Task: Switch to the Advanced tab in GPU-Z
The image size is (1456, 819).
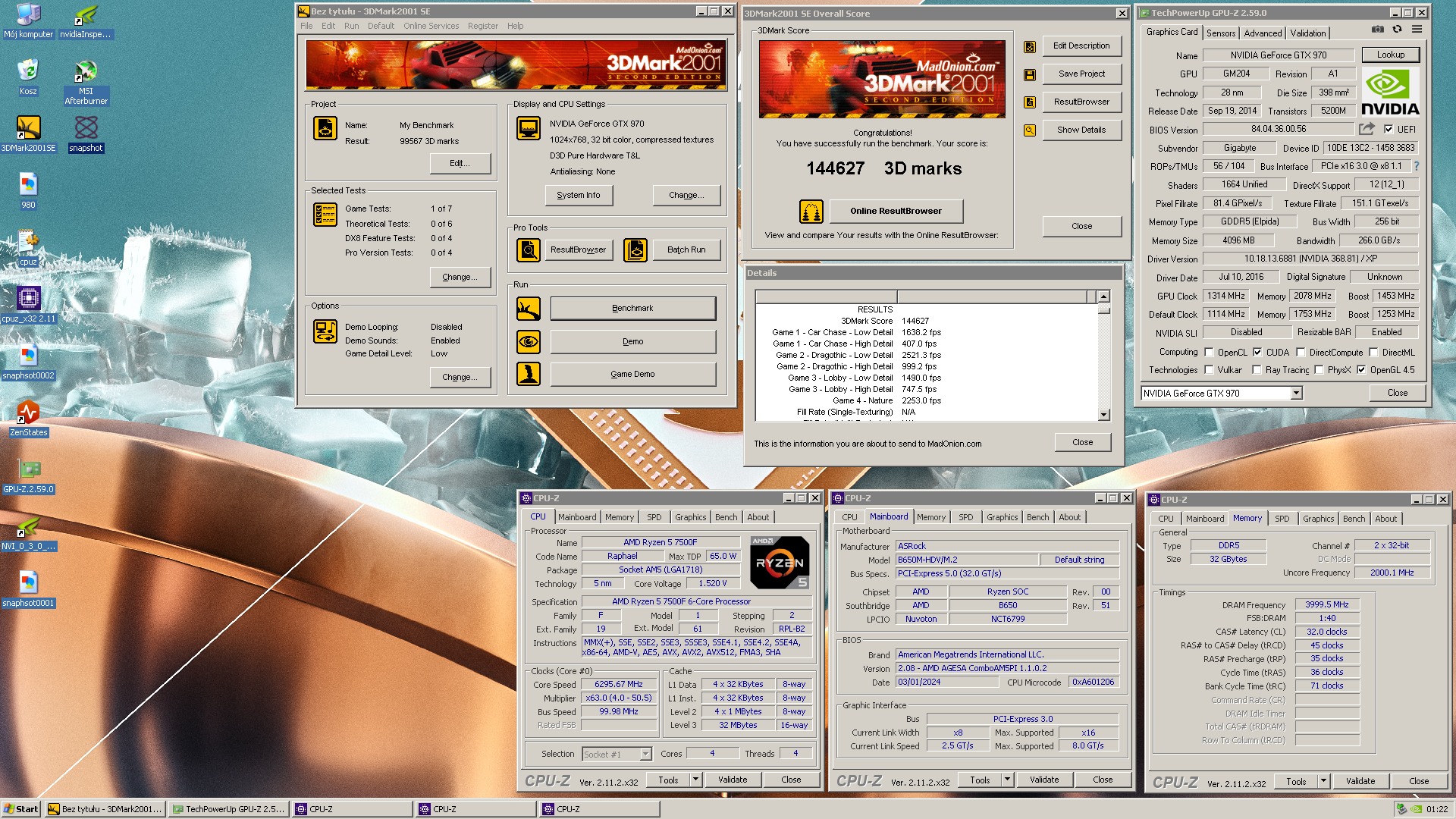Action: 1263,33
